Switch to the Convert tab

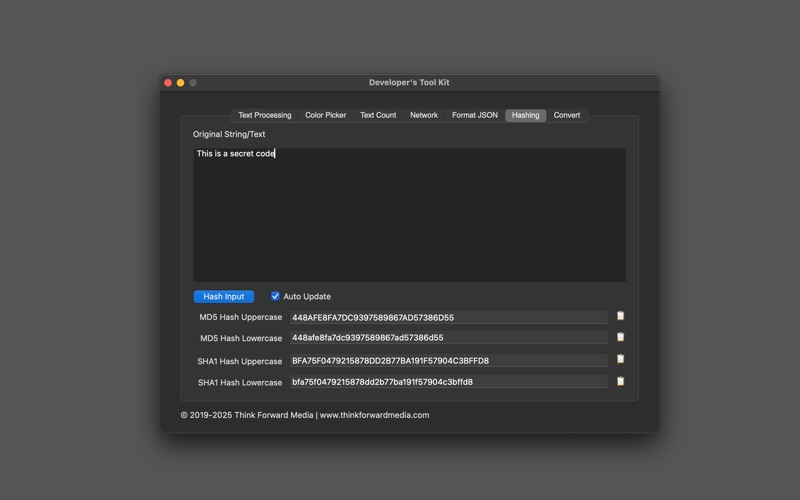(x=567, y=115)
